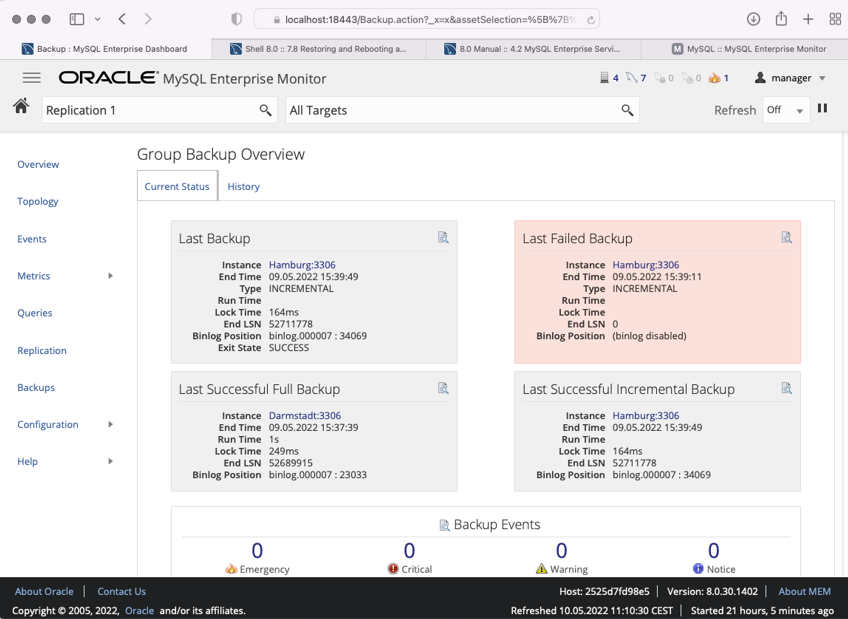Click the manager user avatar icon
Viewport: 848px width, 619px height.
click(x=760, y=77)
